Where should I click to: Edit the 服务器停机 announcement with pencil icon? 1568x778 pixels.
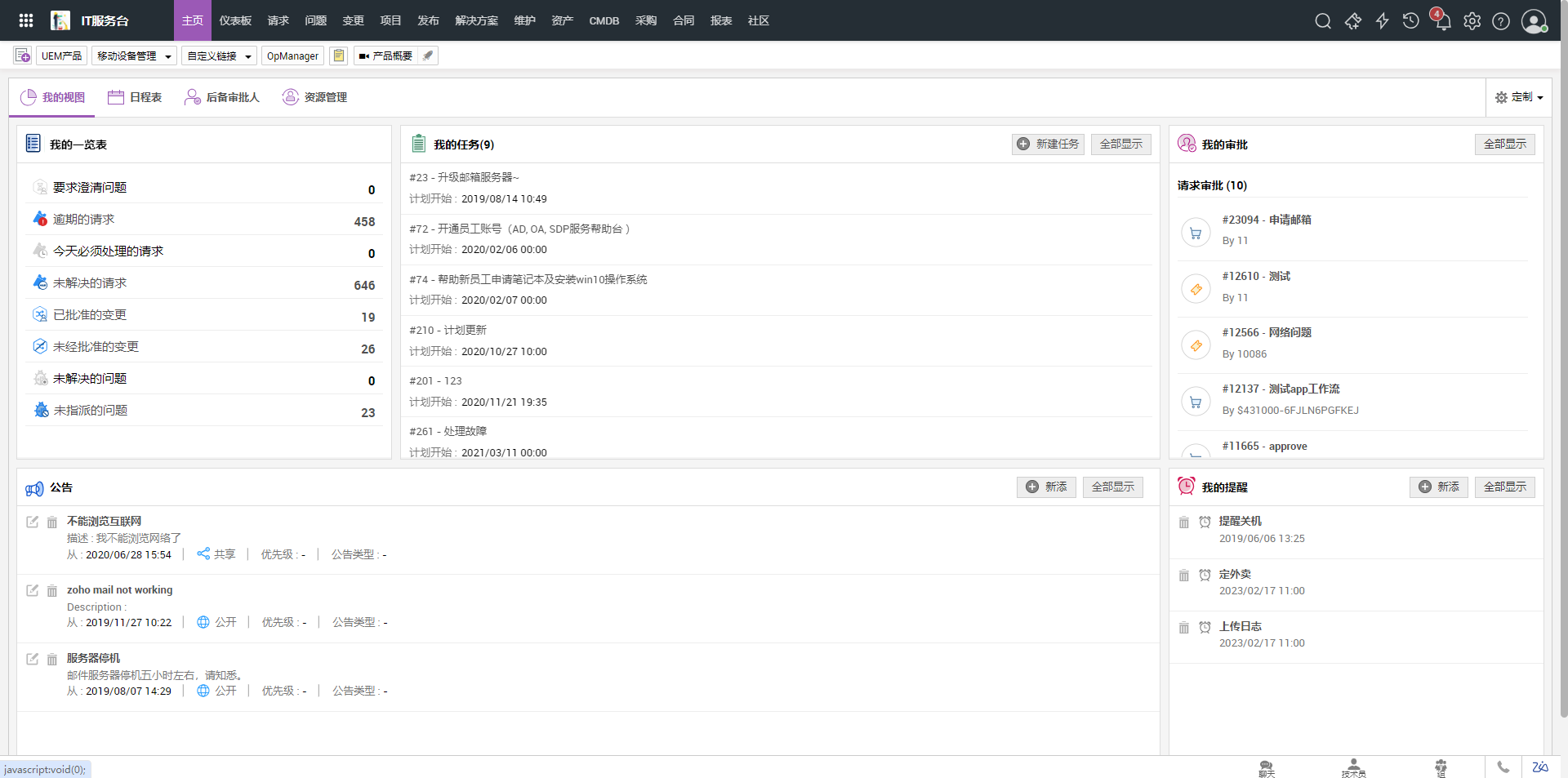pos(33,659)
